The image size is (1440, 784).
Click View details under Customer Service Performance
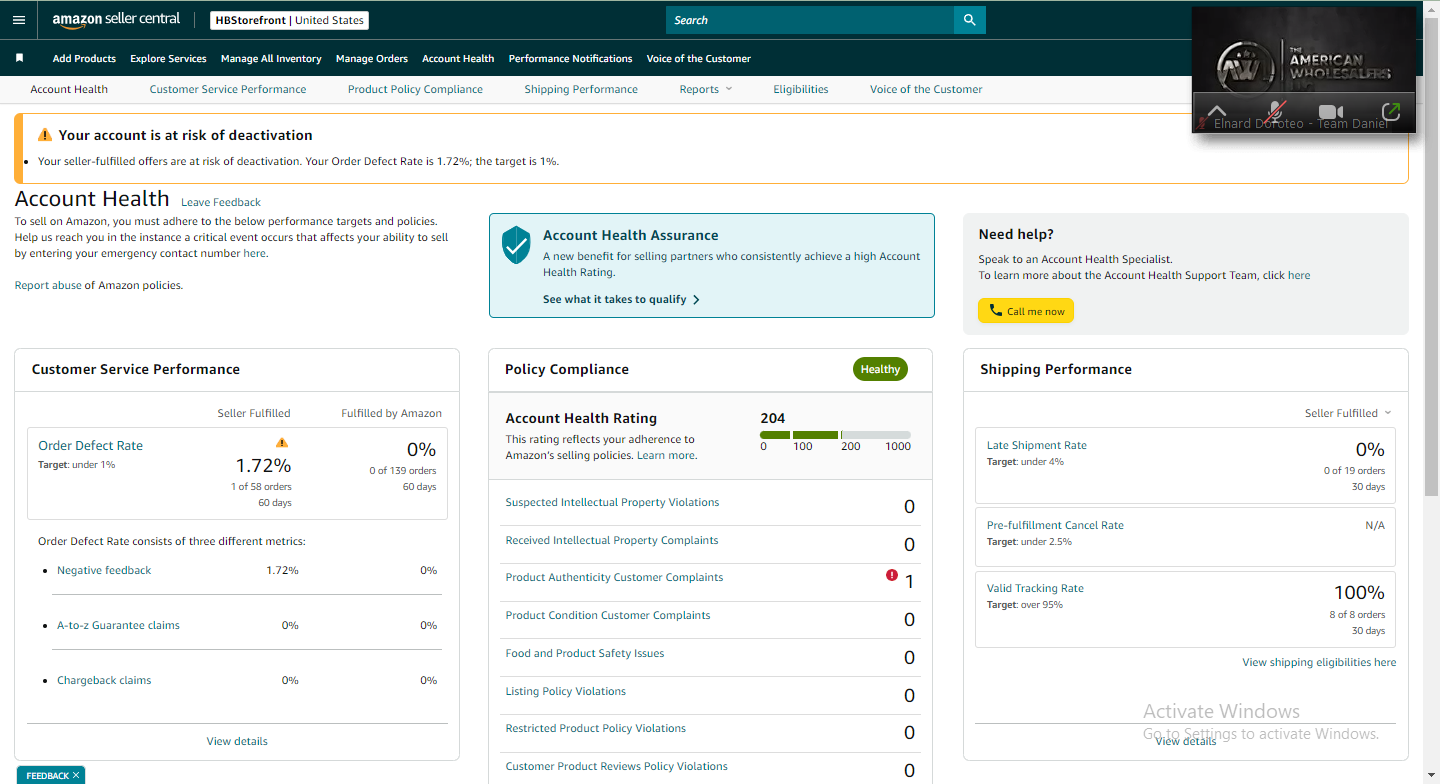click(237, 741)
